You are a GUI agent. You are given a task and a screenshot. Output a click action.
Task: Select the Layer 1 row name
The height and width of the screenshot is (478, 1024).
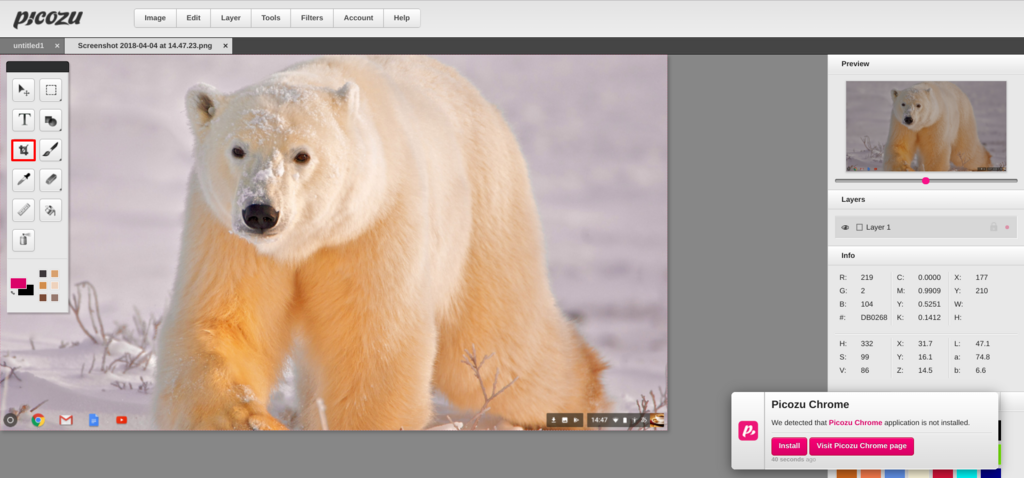pyautogui.click(x=878, y=227)
